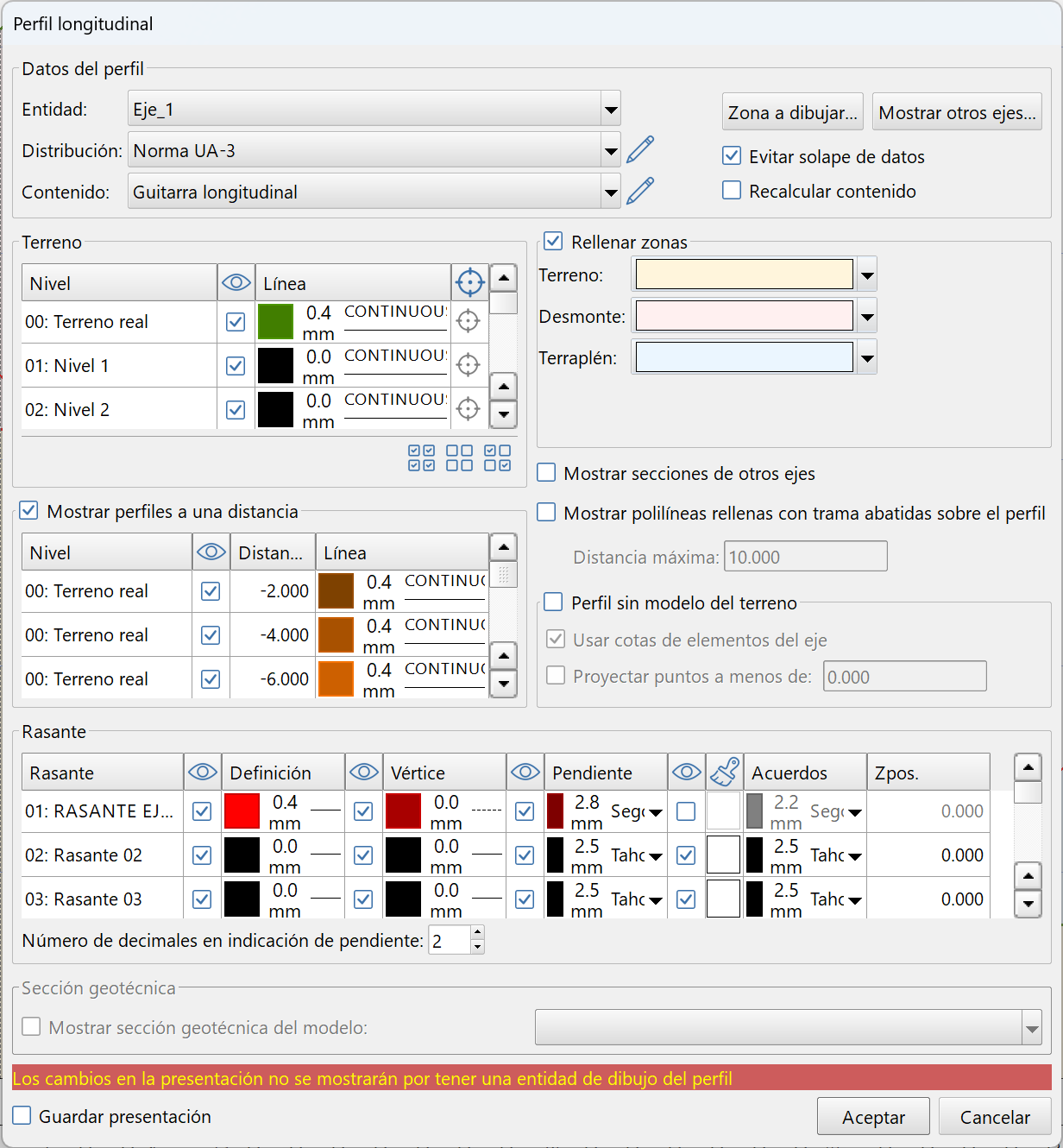The width and height of the screenshot is (1063, 1148).
Task: Click the green color swatch for Terreno real
Action: (x=275, y=321)
